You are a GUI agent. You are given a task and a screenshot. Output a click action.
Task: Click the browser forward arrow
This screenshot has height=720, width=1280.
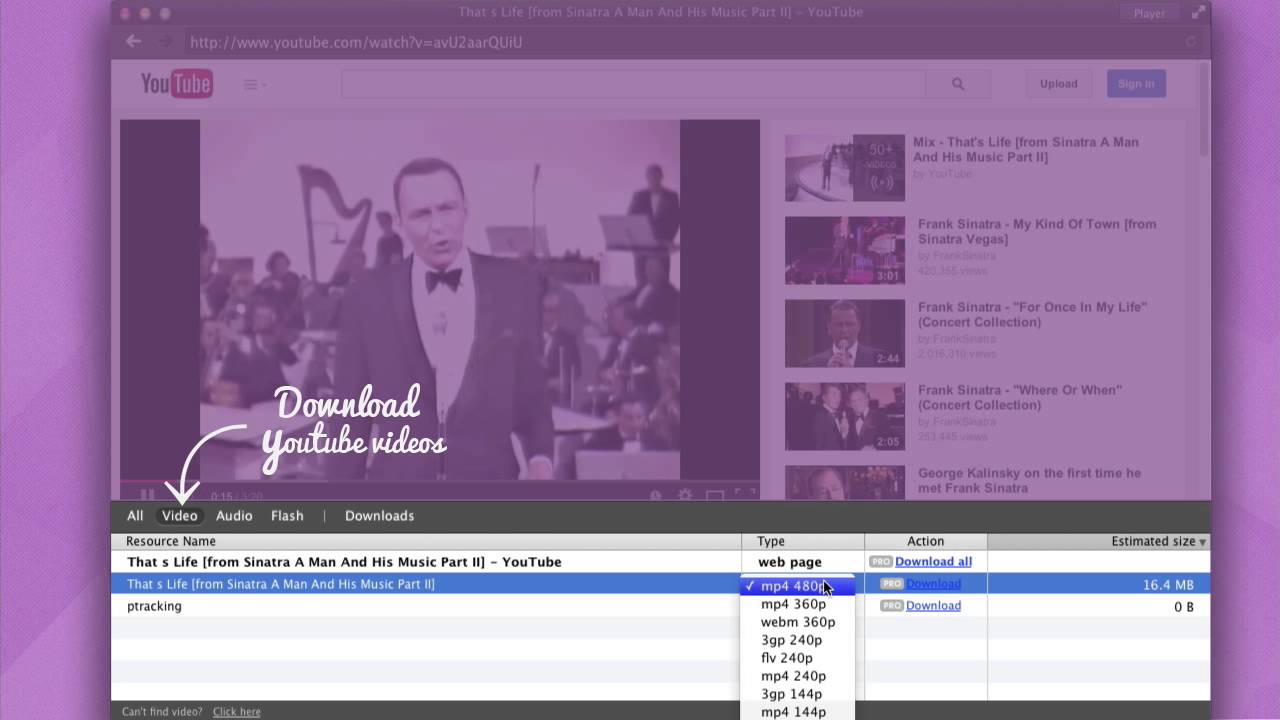tap(165, 42)
